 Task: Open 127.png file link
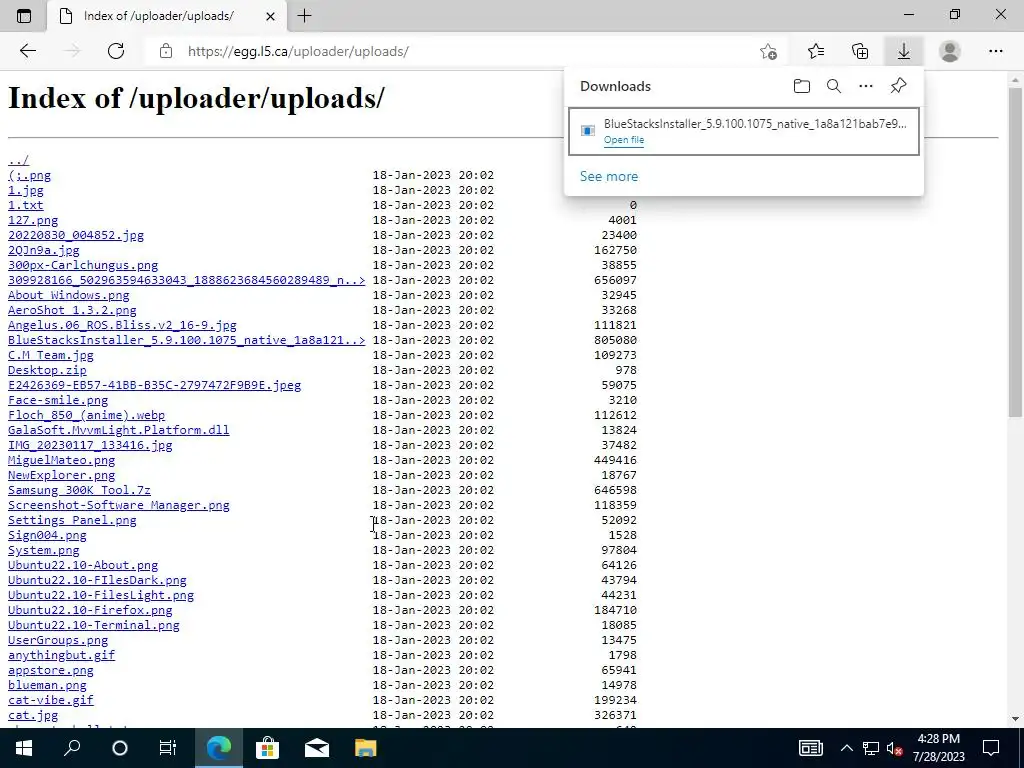[33, 220]
